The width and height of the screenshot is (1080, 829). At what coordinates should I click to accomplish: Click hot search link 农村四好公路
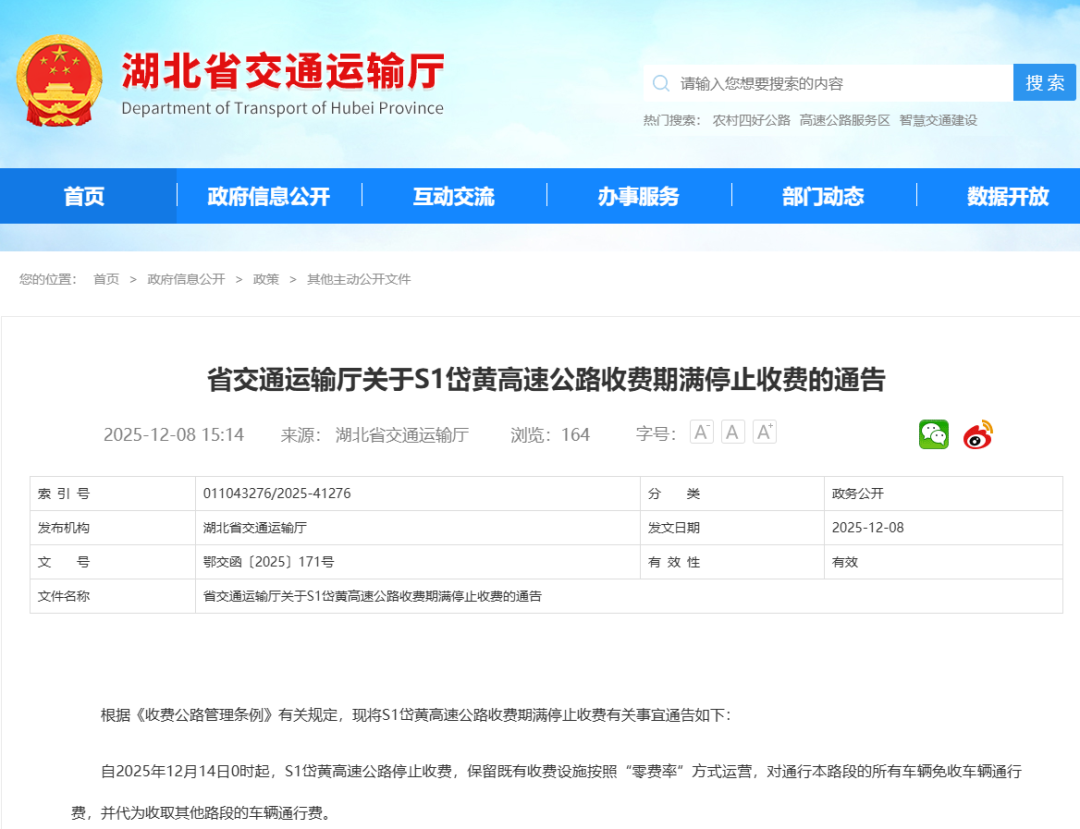point(751,120)
